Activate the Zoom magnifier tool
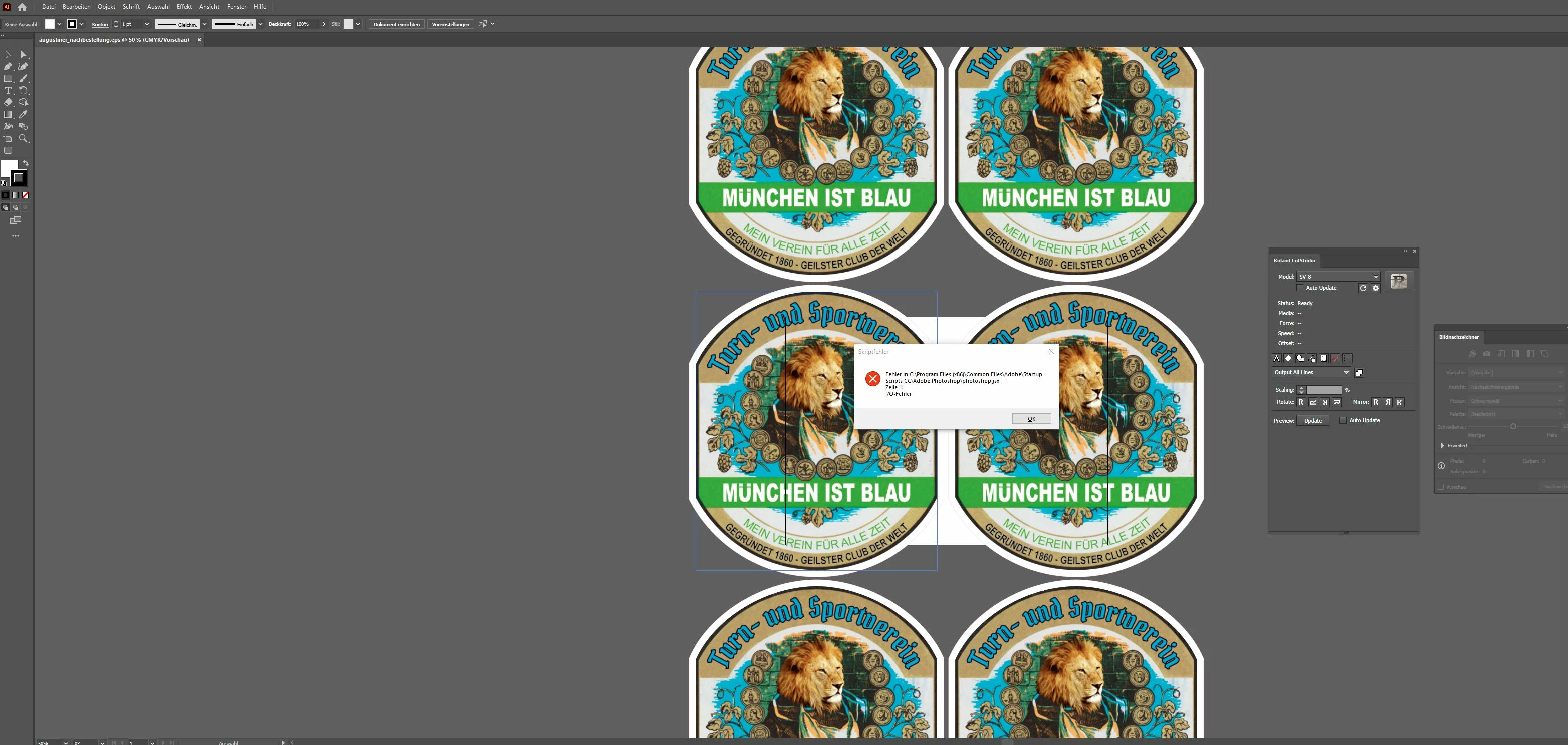Screen dimensions: 1568x745 pyautogui.click(x=23, y=138)
